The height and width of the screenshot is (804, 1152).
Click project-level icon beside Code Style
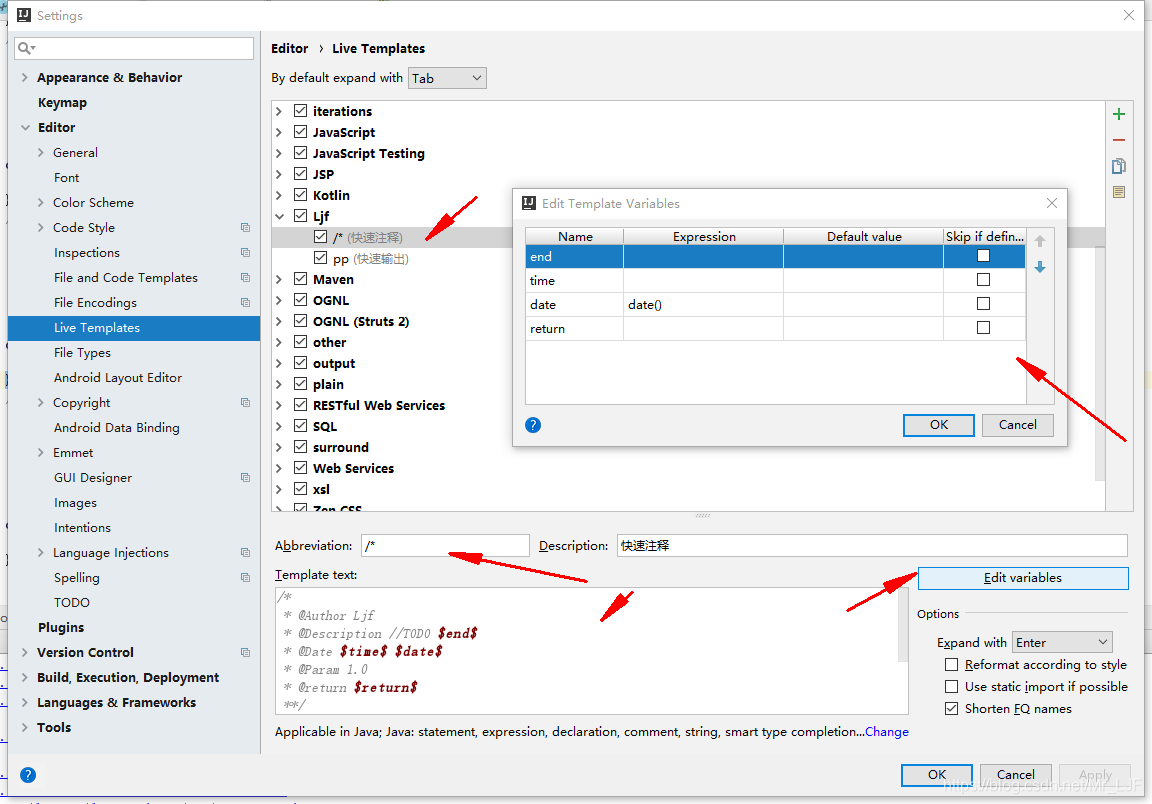(x=245, y=228)
